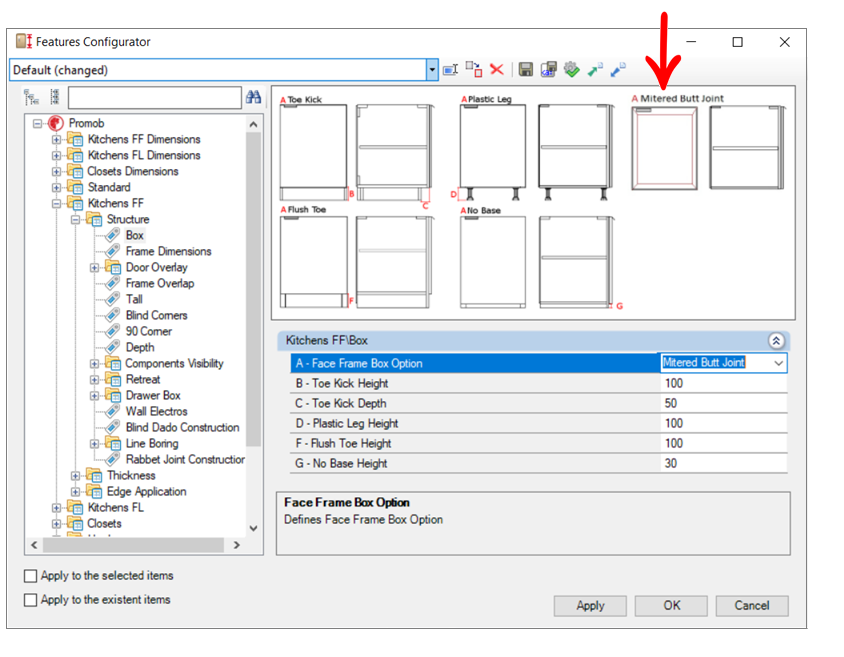Enable Apply to the selected items
The height and width of the screenshot is (657, 844).
click(x=31, y=576)
